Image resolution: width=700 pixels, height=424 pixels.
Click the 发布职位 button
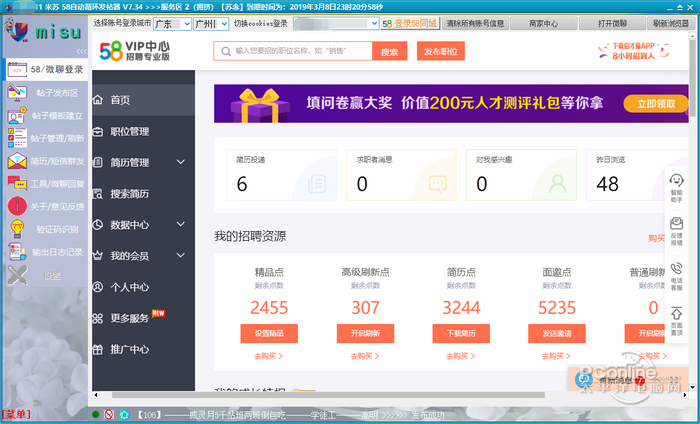441,51
